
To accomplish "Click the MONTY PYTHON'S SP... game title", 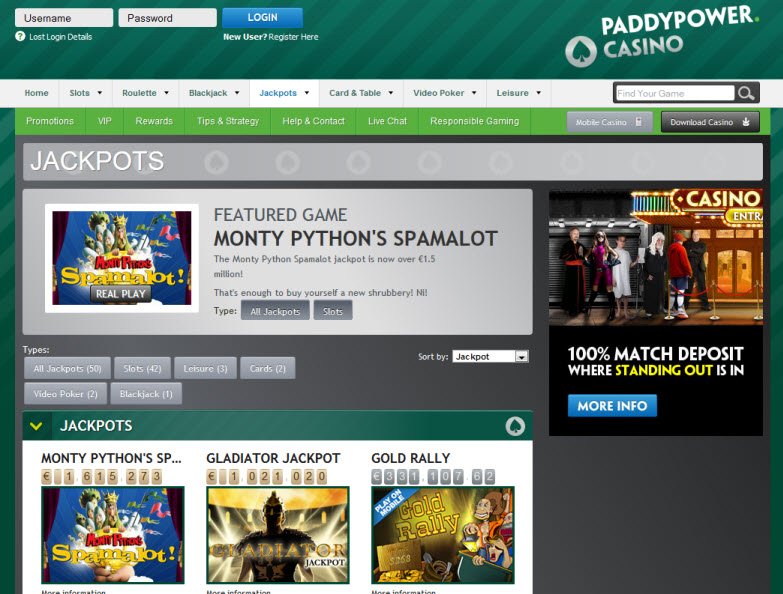I will (111, 458).
